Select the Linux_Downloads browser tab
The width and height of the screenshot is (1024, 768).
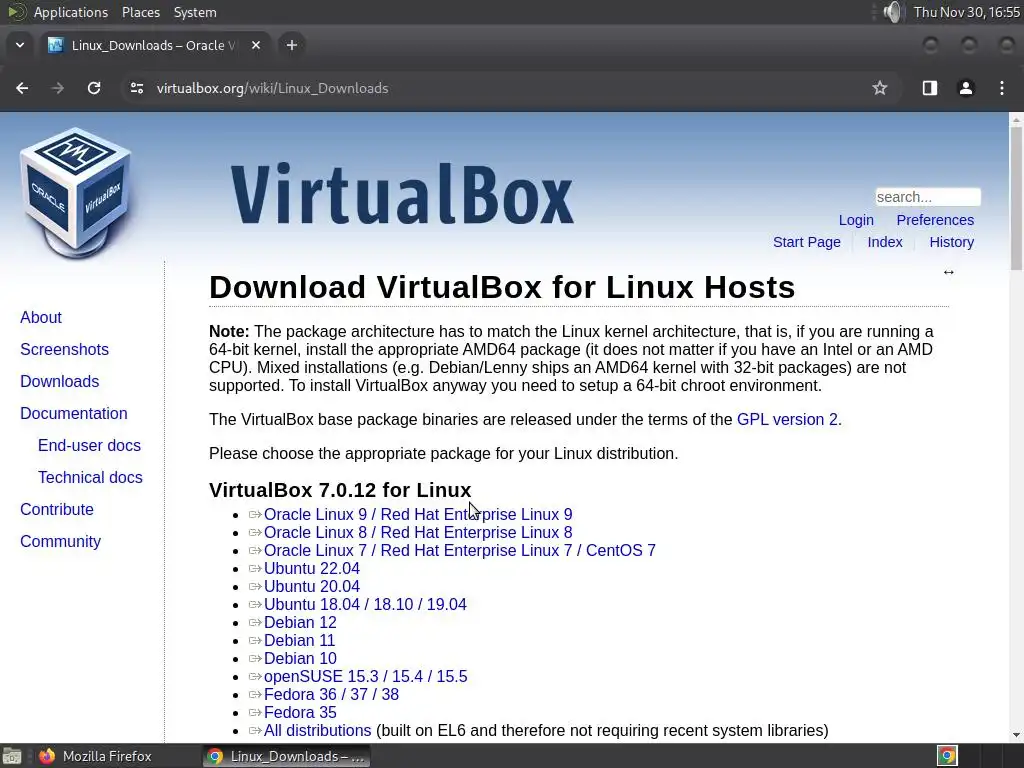[155, 45]
